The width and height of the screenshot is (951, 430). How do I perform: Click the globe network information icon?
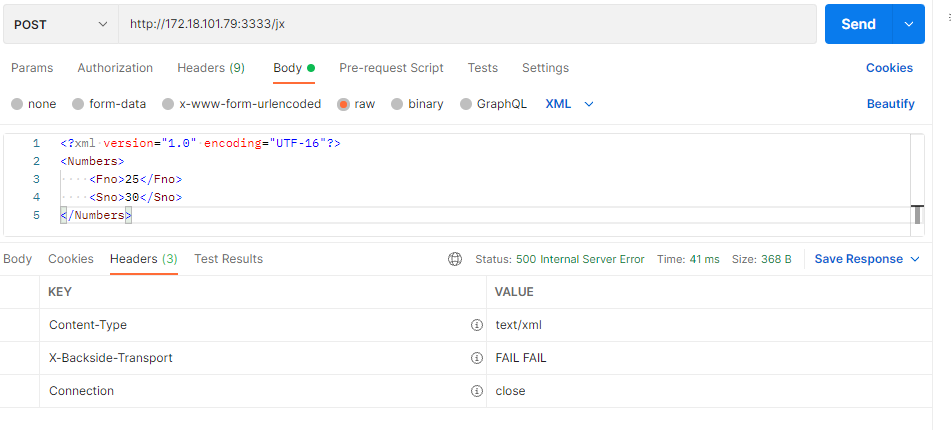[x=455, y=259]
